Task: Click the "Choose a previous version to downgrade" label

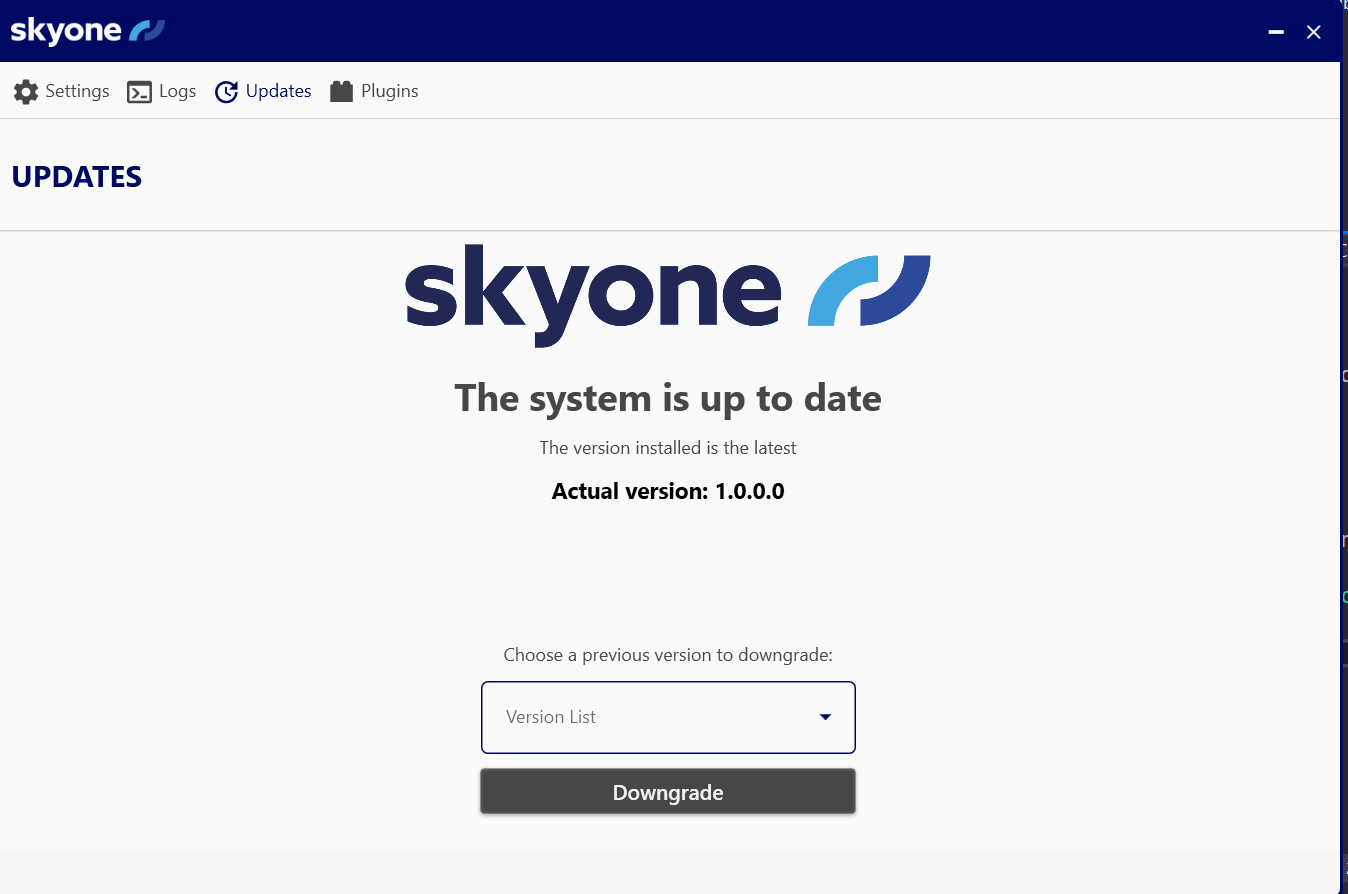Action: tap(668, 655)
